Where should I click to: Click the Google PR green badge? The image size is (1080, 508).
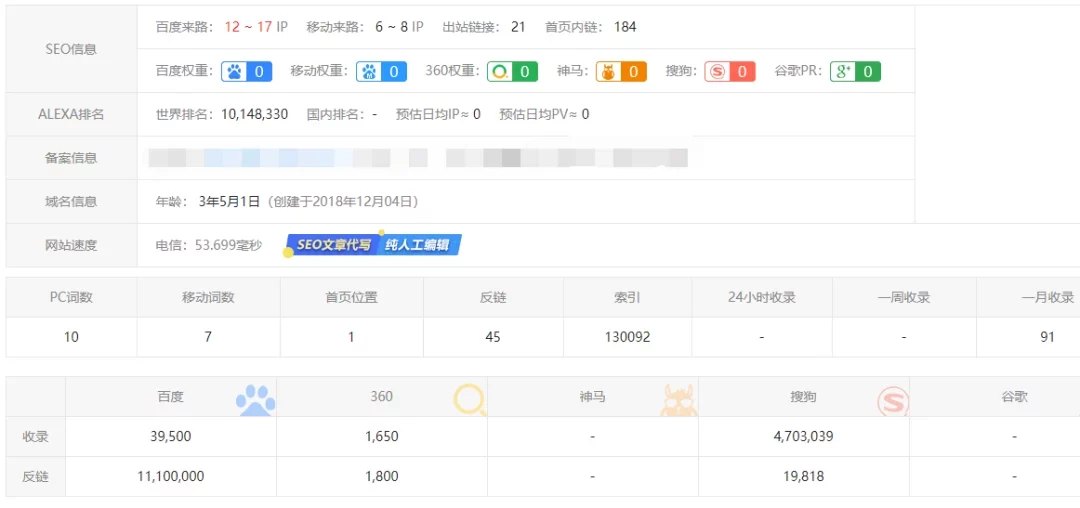[855, 71]
